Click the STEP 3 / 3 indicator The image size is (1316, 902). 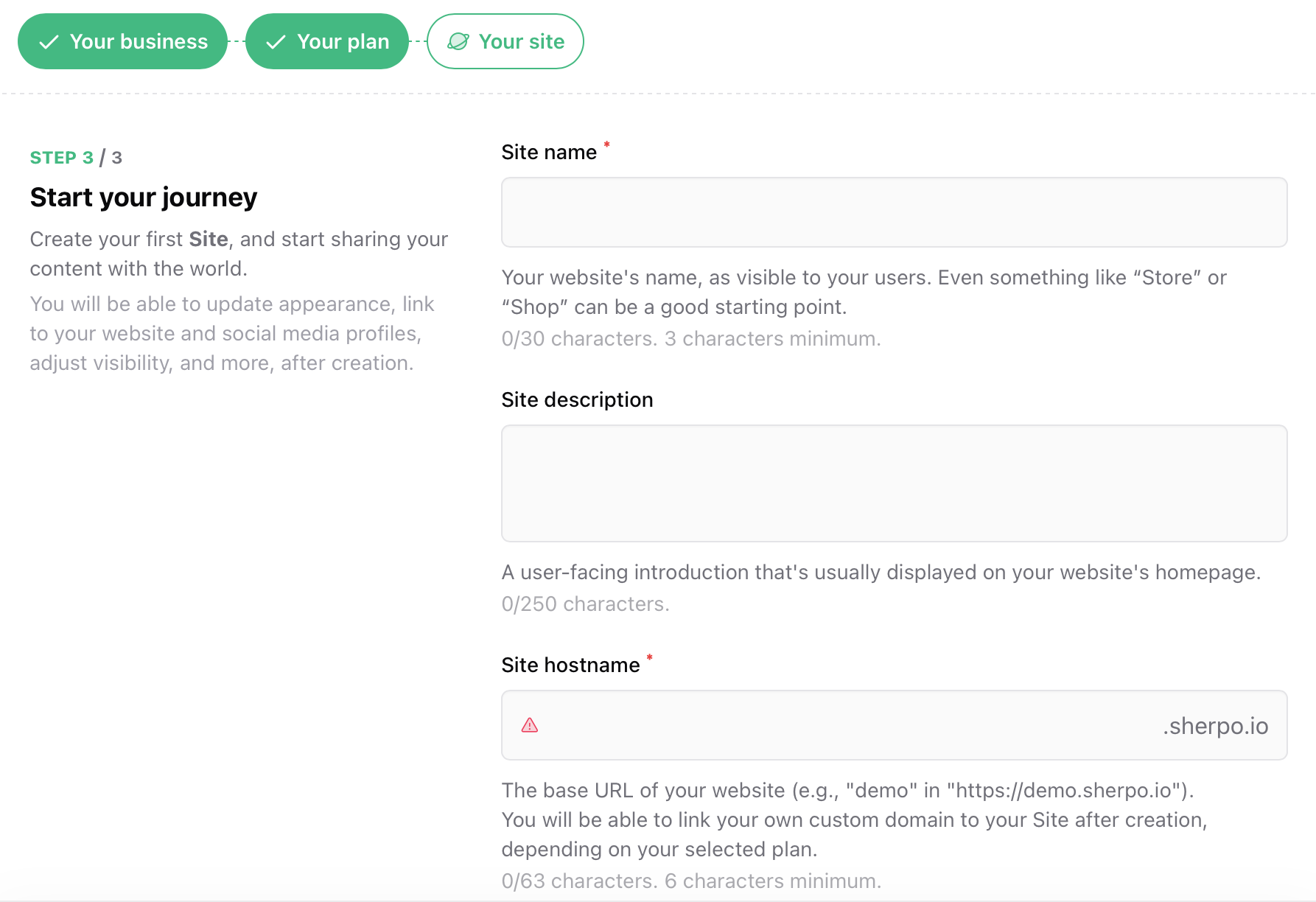tap(76, 157)
